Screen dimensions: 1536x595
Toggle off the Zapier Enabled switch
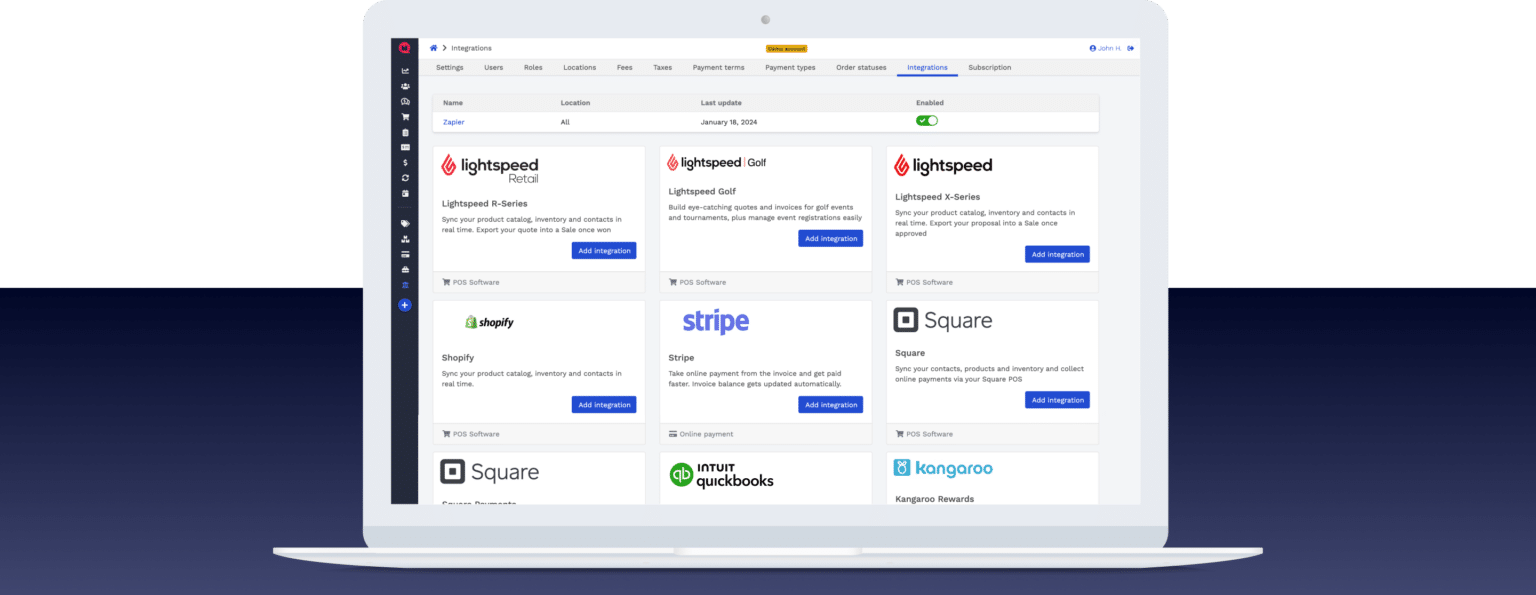pyautogui.click(x=928, y=120)
